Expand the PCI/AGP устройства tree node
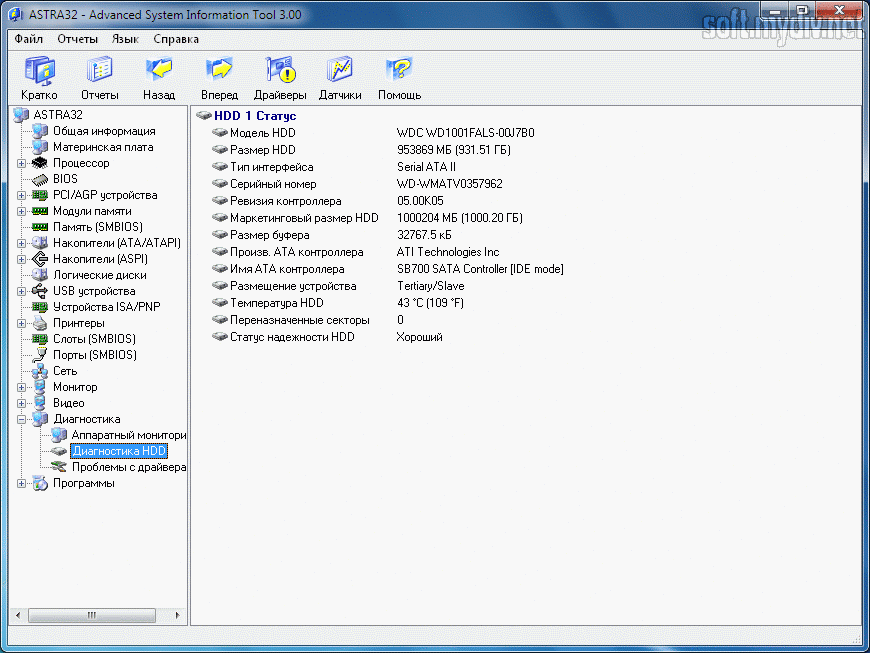This screenshot has height=653, width=870. click(21, 195)
